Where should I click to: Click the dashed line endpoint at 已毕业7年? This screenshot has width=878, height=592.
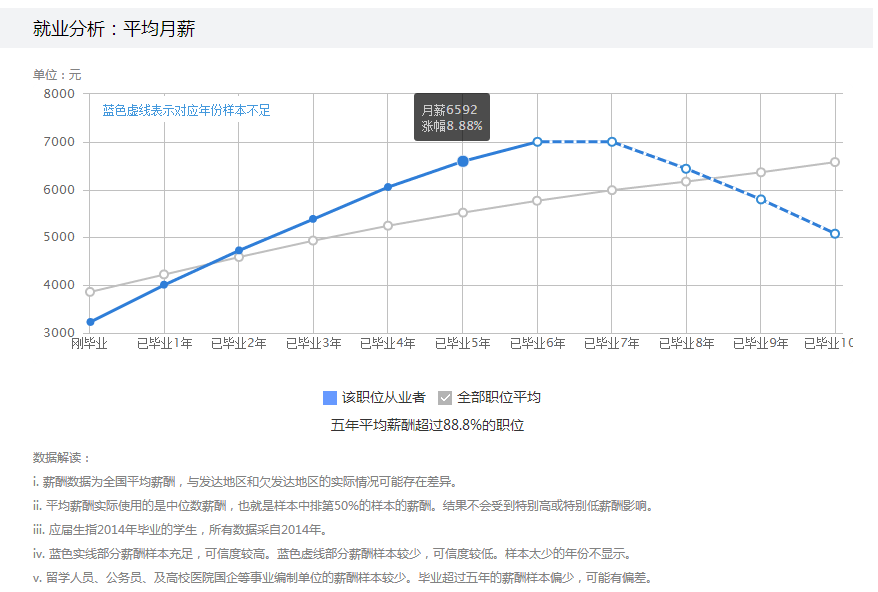(611, 142)
